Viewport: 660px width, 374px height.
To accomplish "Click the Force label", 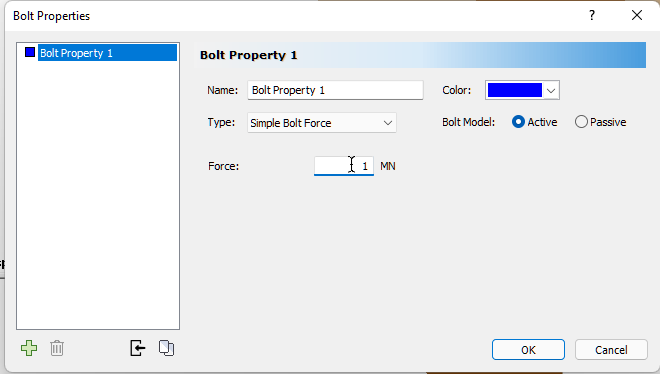I will [223, 166].
